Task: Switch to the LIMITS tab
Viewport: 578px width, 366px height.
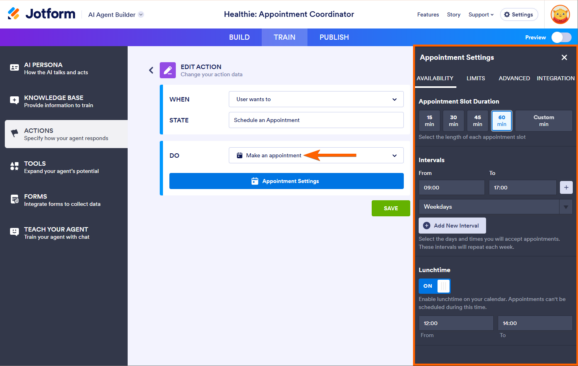Action: tap(476, 78)
